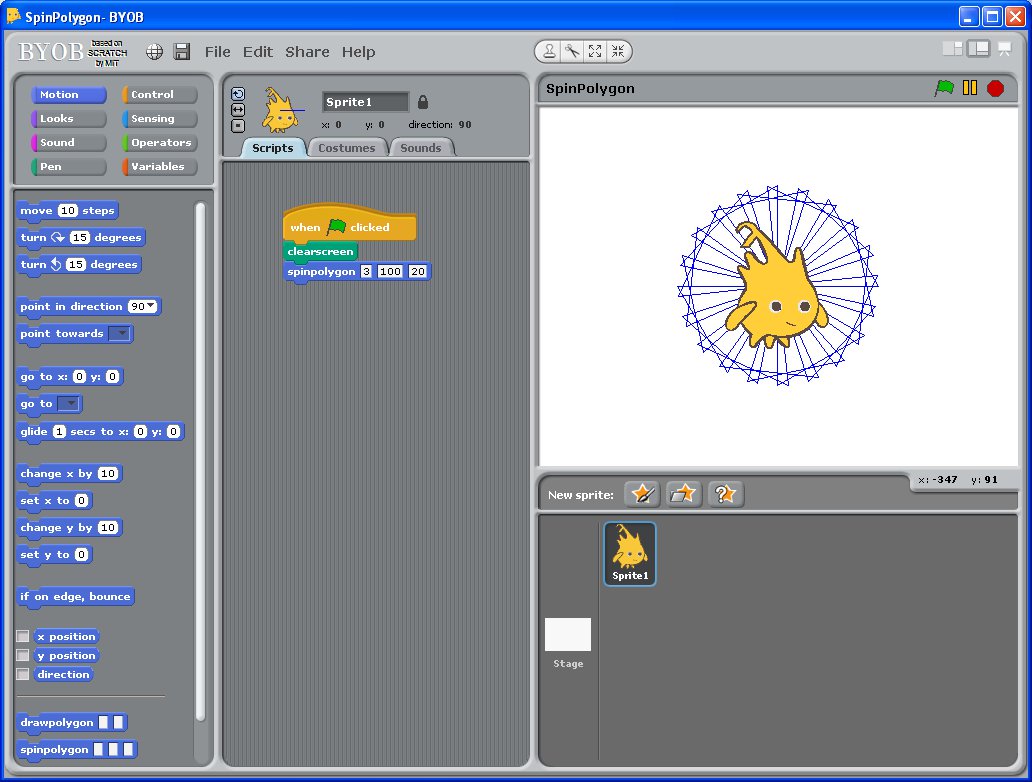
Task: Toggle the sprite drag lock icon
Action: pyautogui.click(x=423, y=102)
